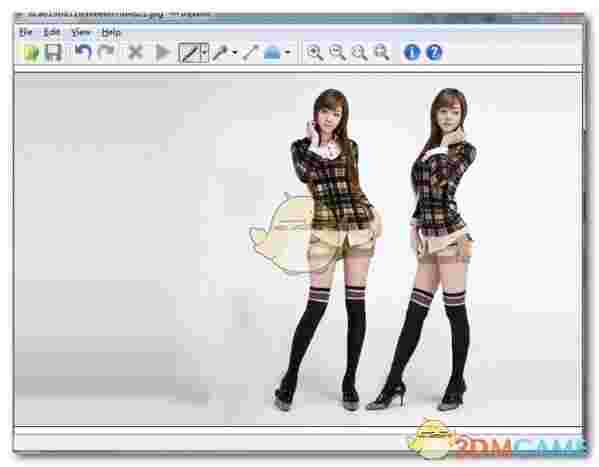599x467 pixels.
Task: Click the green Open image icon
Action: click(31, 53)
